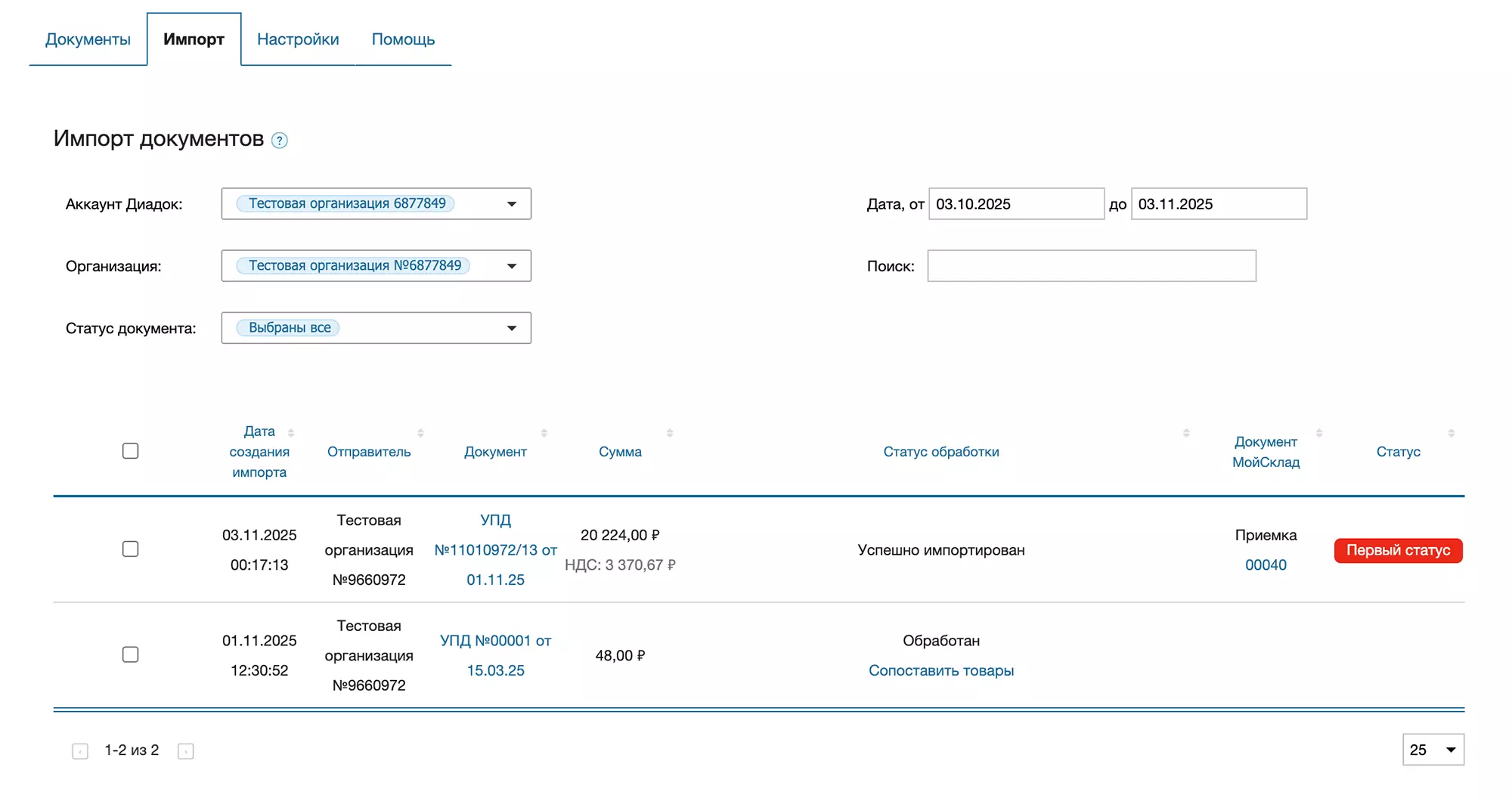Go to previous page arrow
Screen dimensions: 1512x801
pyautogui.click(x=80, y=751)
